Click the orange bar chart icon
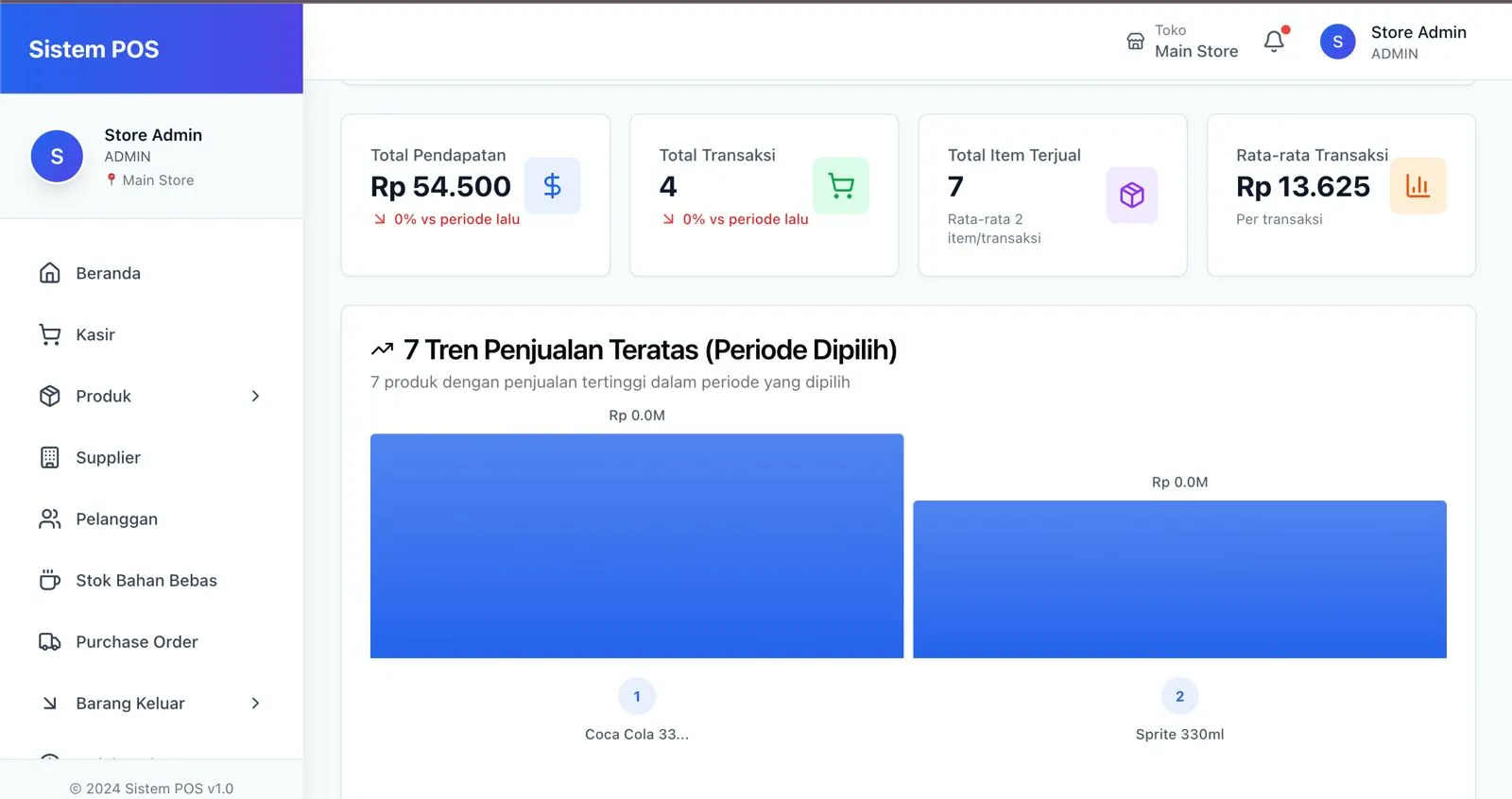The width and height of the screenshot is (1512, 799). [x=1417, y=186]
